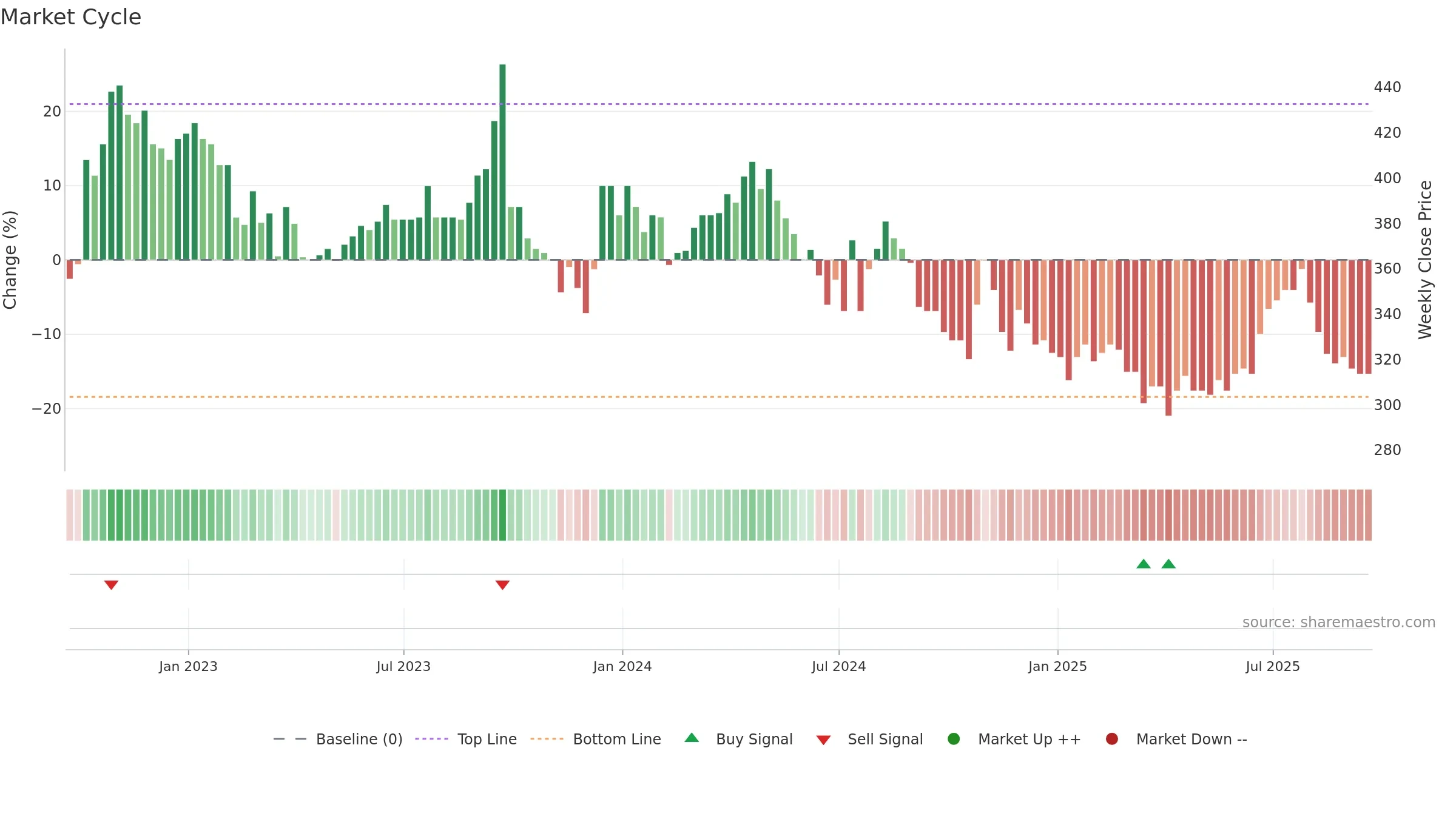Screen dimensions: 1456x819
Task: Click the Jul 2025 axis label
Action: pos(1273,666)
